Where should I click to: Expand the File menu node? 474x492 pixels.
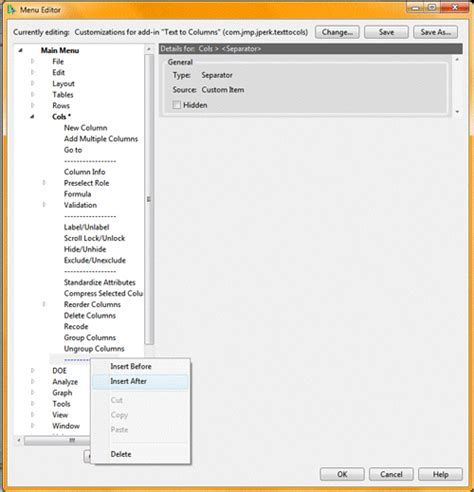click(x=32, y=61)
